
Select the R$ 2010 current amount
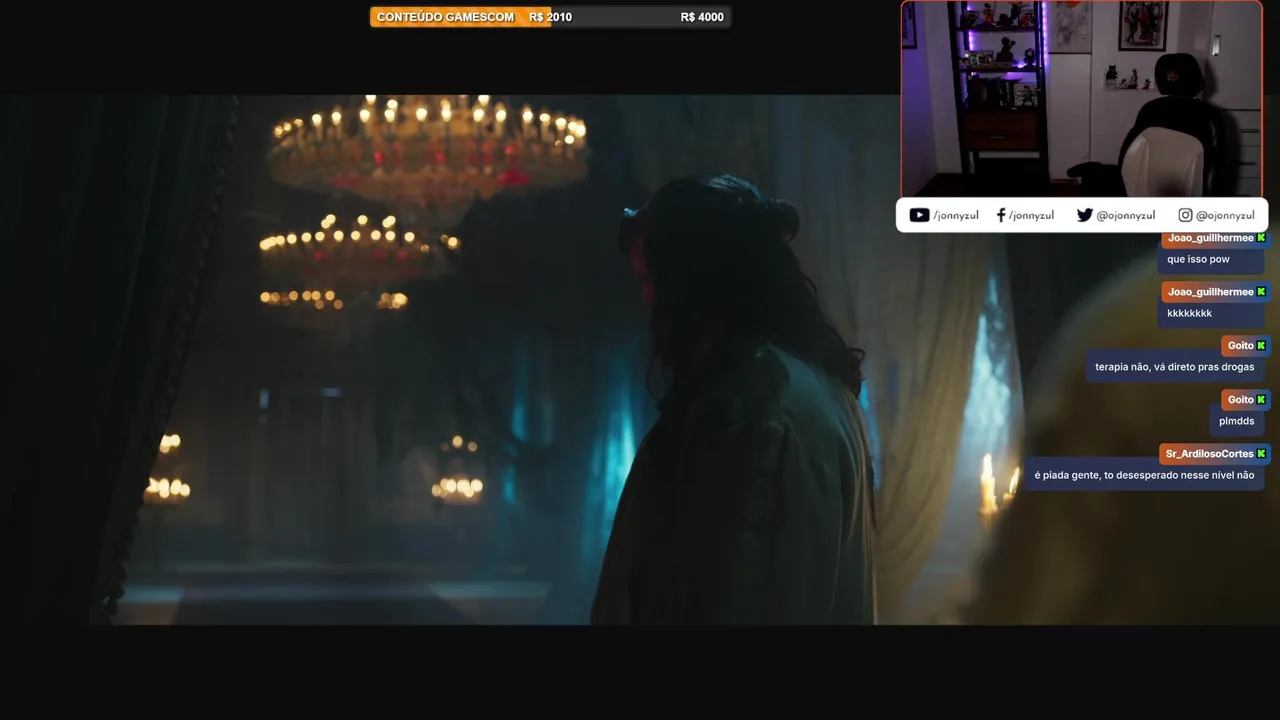tap(551, 17)
